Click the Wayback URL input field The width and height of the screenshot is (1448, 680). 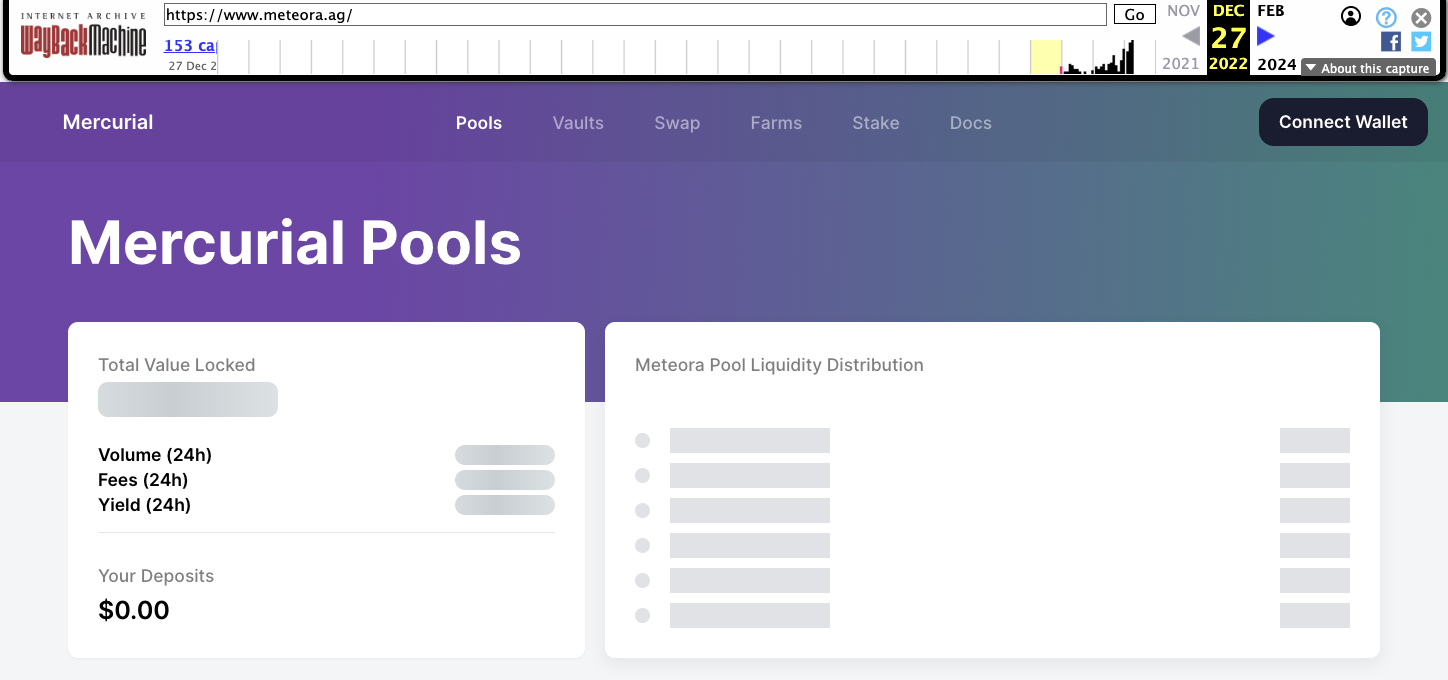[635, 15]
